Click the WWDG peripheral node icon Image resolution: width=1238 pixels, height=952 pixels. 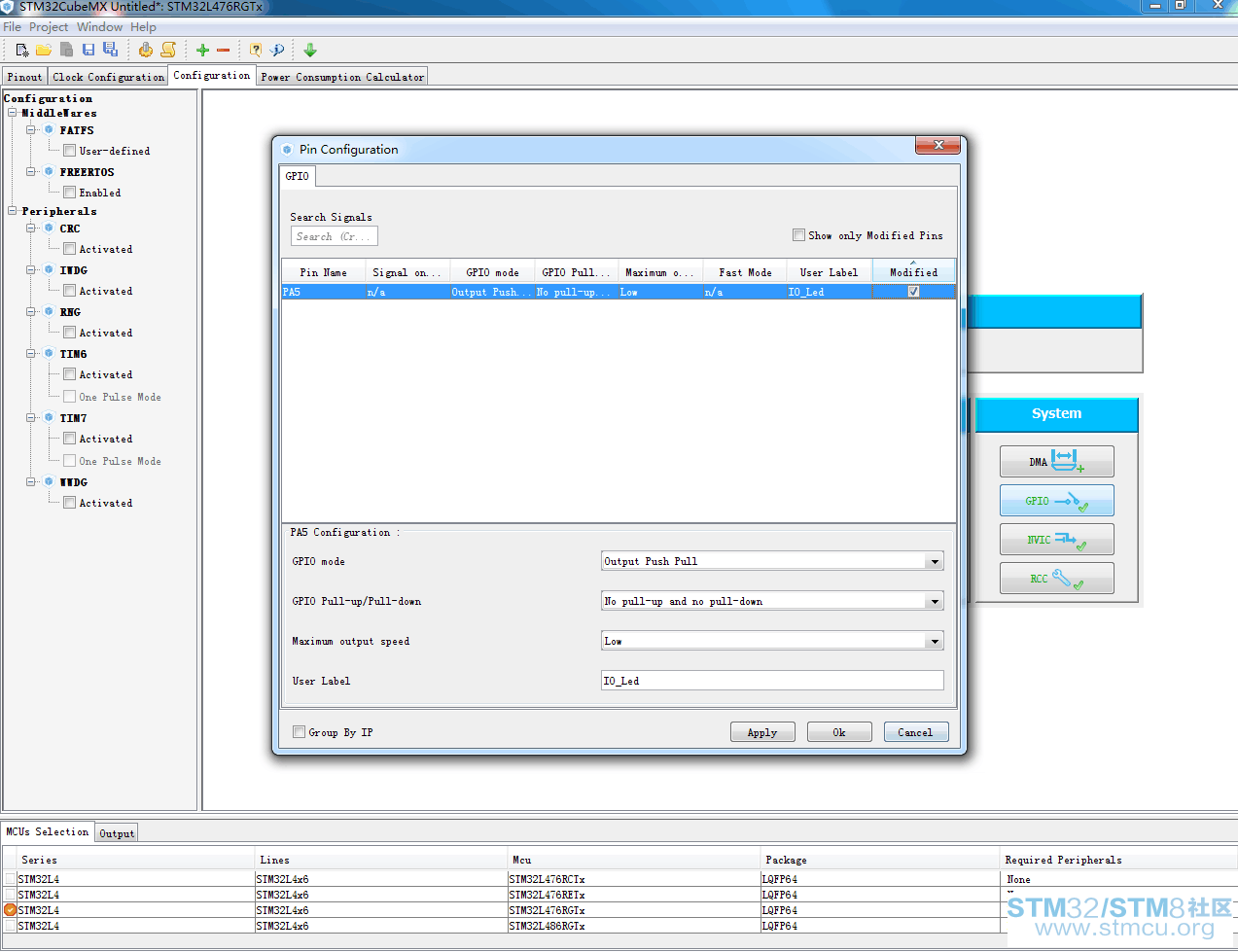[49, 481]
